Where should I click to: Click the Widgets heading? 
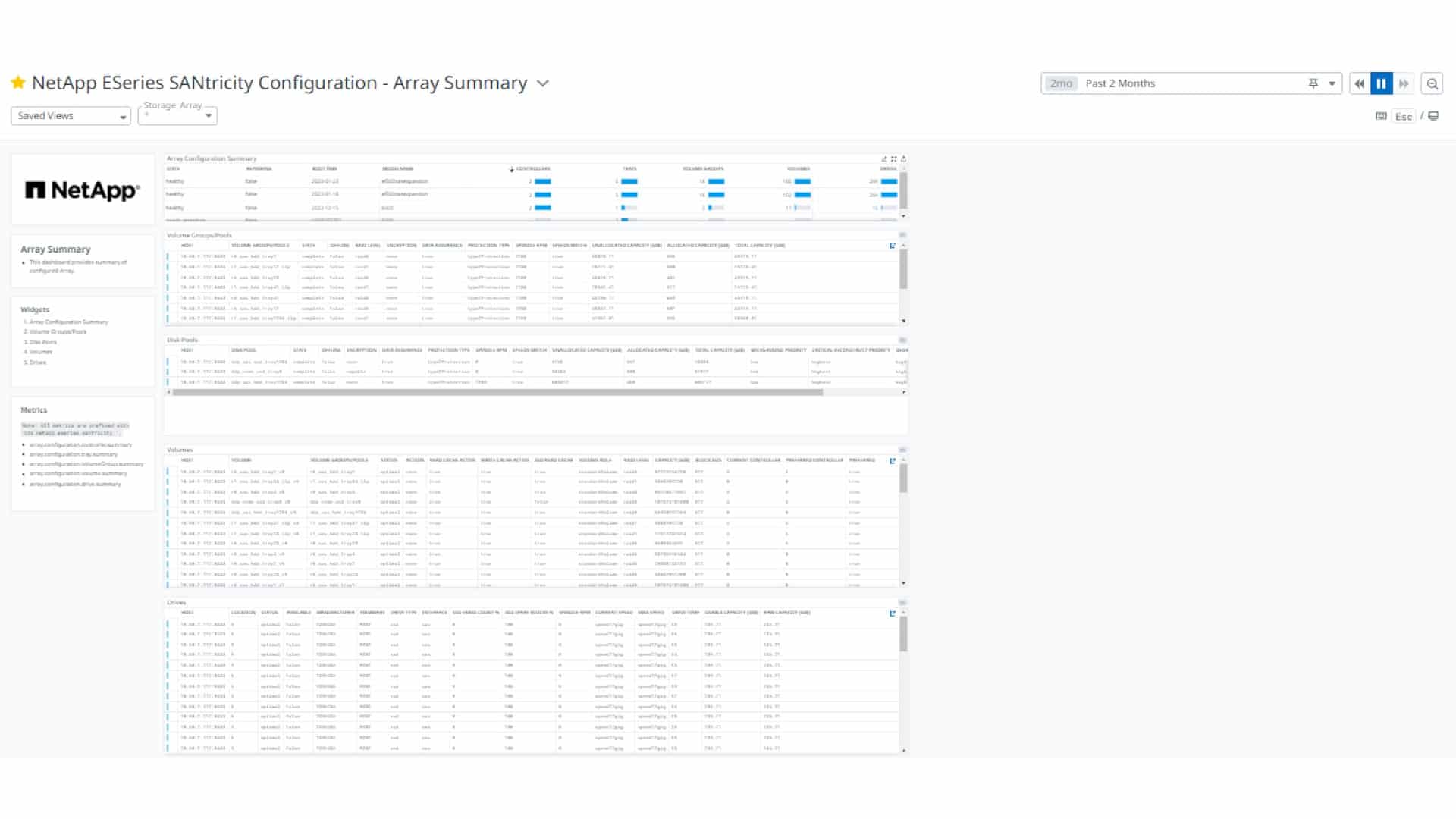coord(35,309)
